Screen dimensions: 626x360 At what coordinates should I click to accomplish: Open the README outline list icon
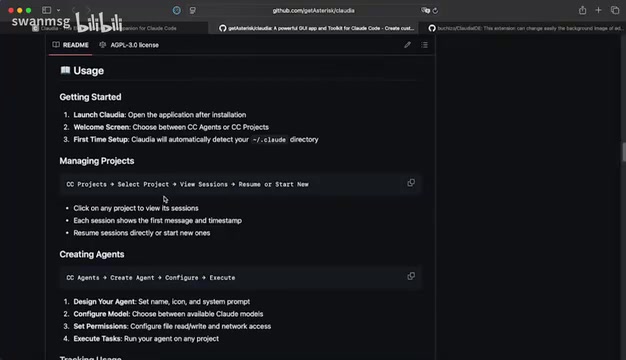pos(424,45)
